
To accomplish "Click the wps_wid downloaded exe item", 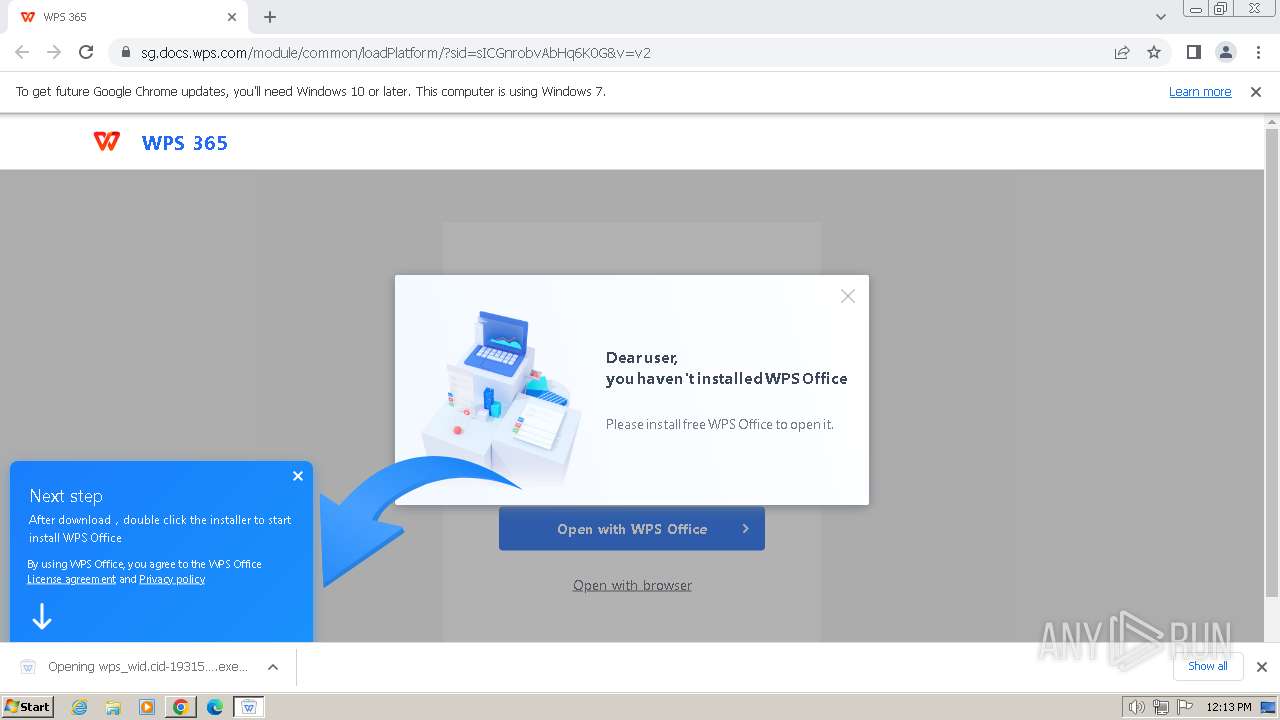I will [x=148, y=667].
